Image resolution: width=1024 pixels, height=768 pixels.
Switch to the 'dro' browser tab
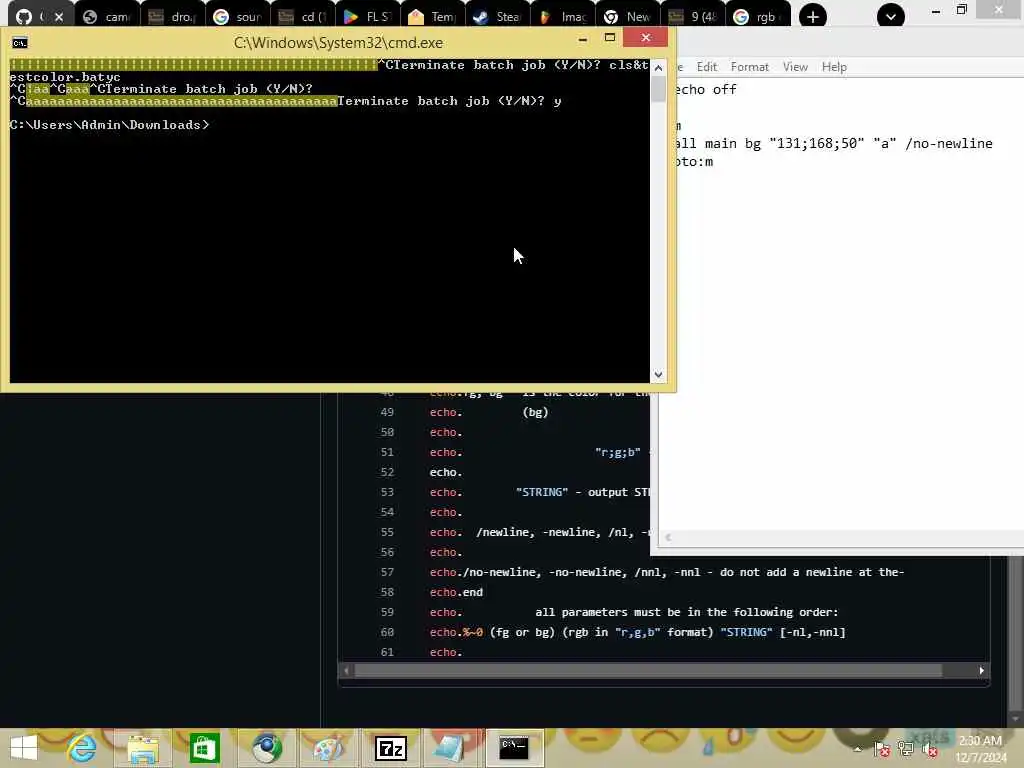tap(172, 16)
